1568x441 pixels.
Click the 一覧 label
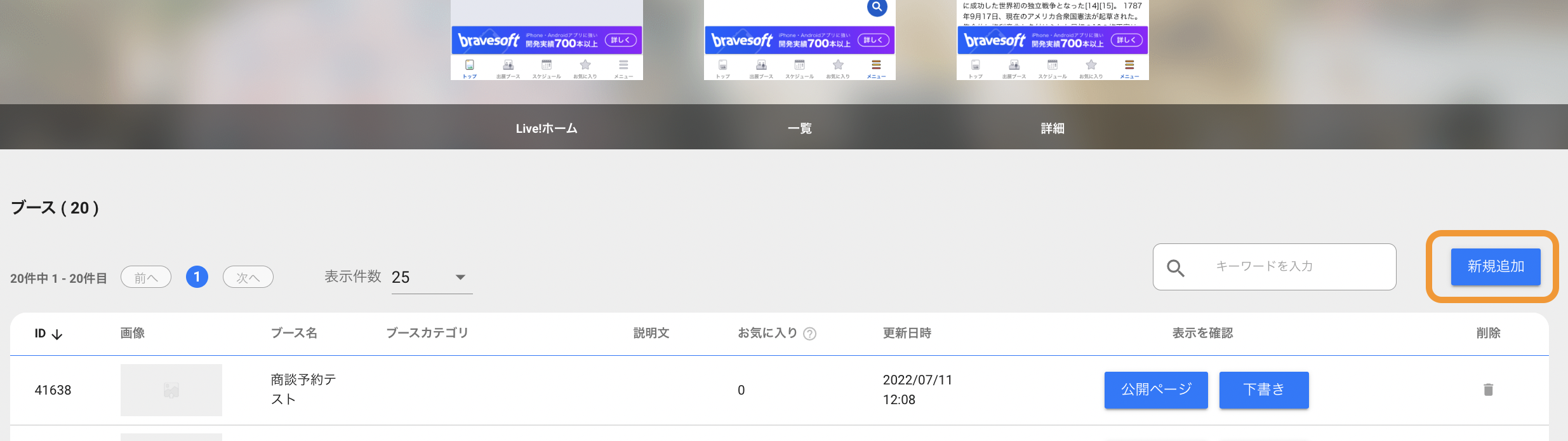(799, 128)
